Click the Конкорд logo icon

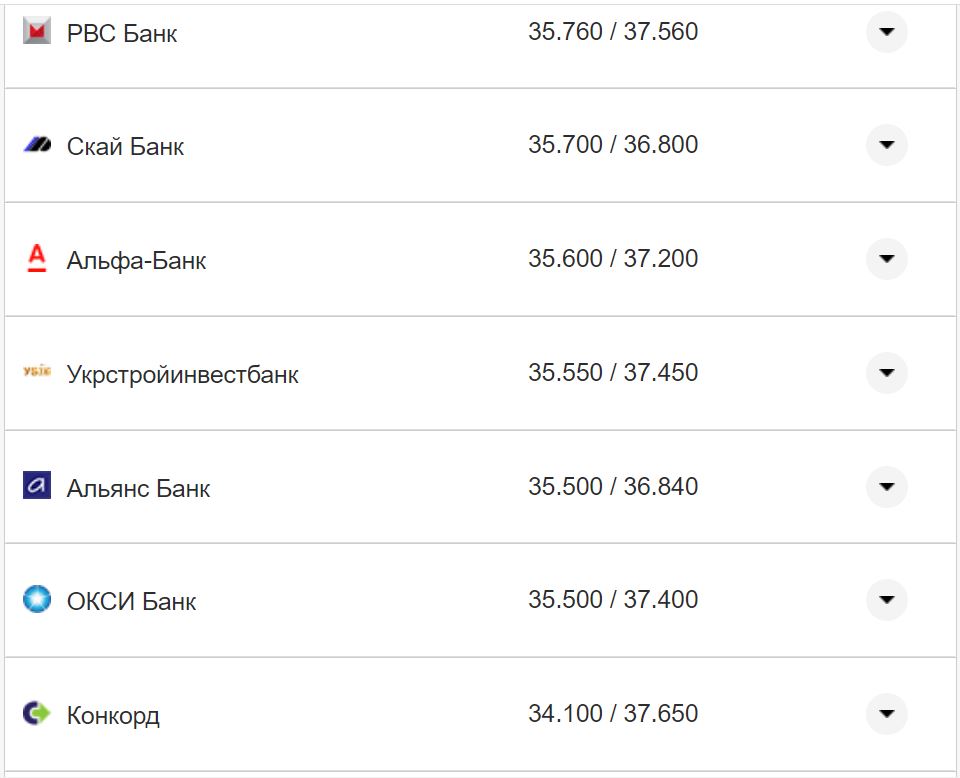pos(37,714)
